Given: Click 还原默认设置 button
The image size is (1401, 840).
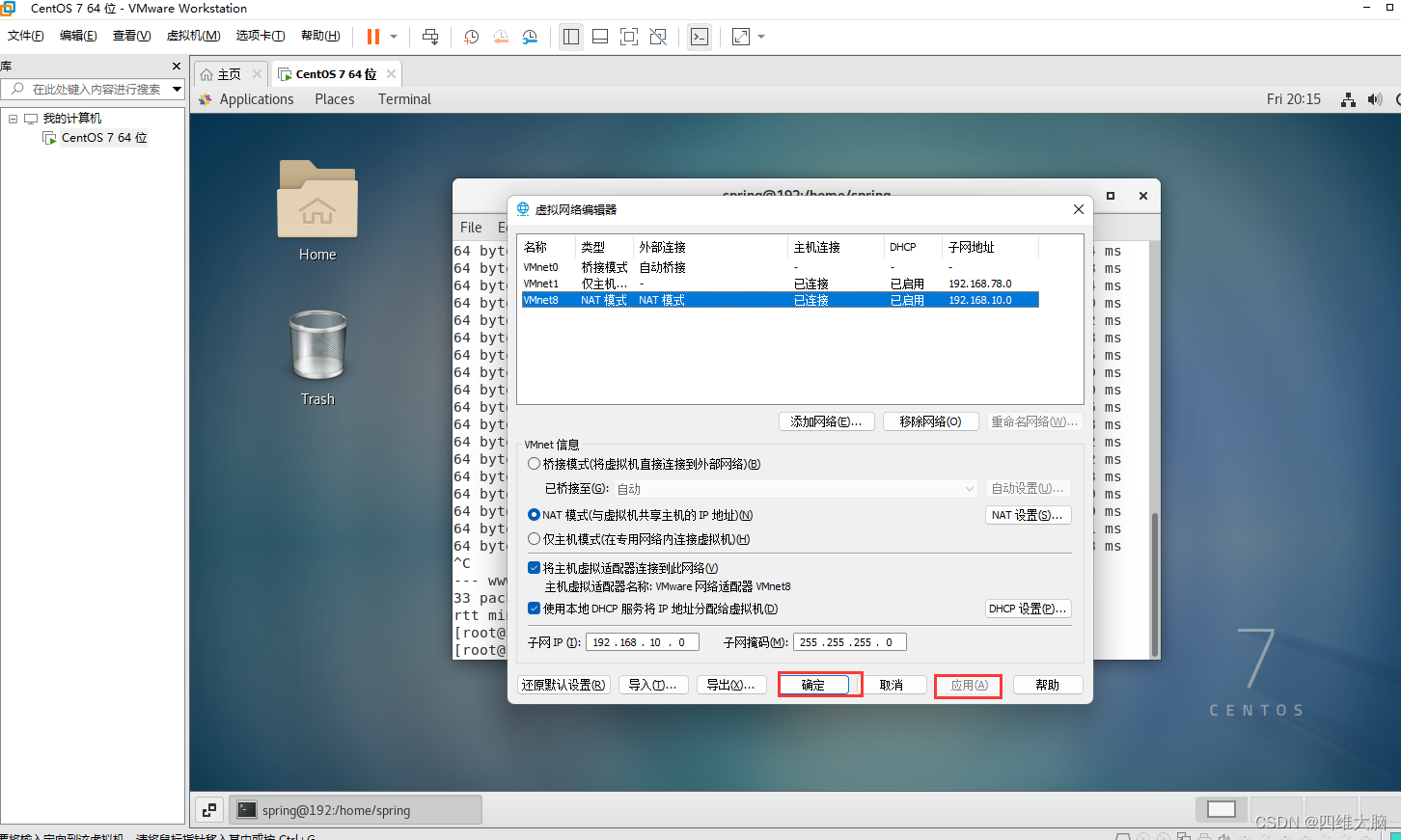Looking at the screenshot, I should click(563, 685).
